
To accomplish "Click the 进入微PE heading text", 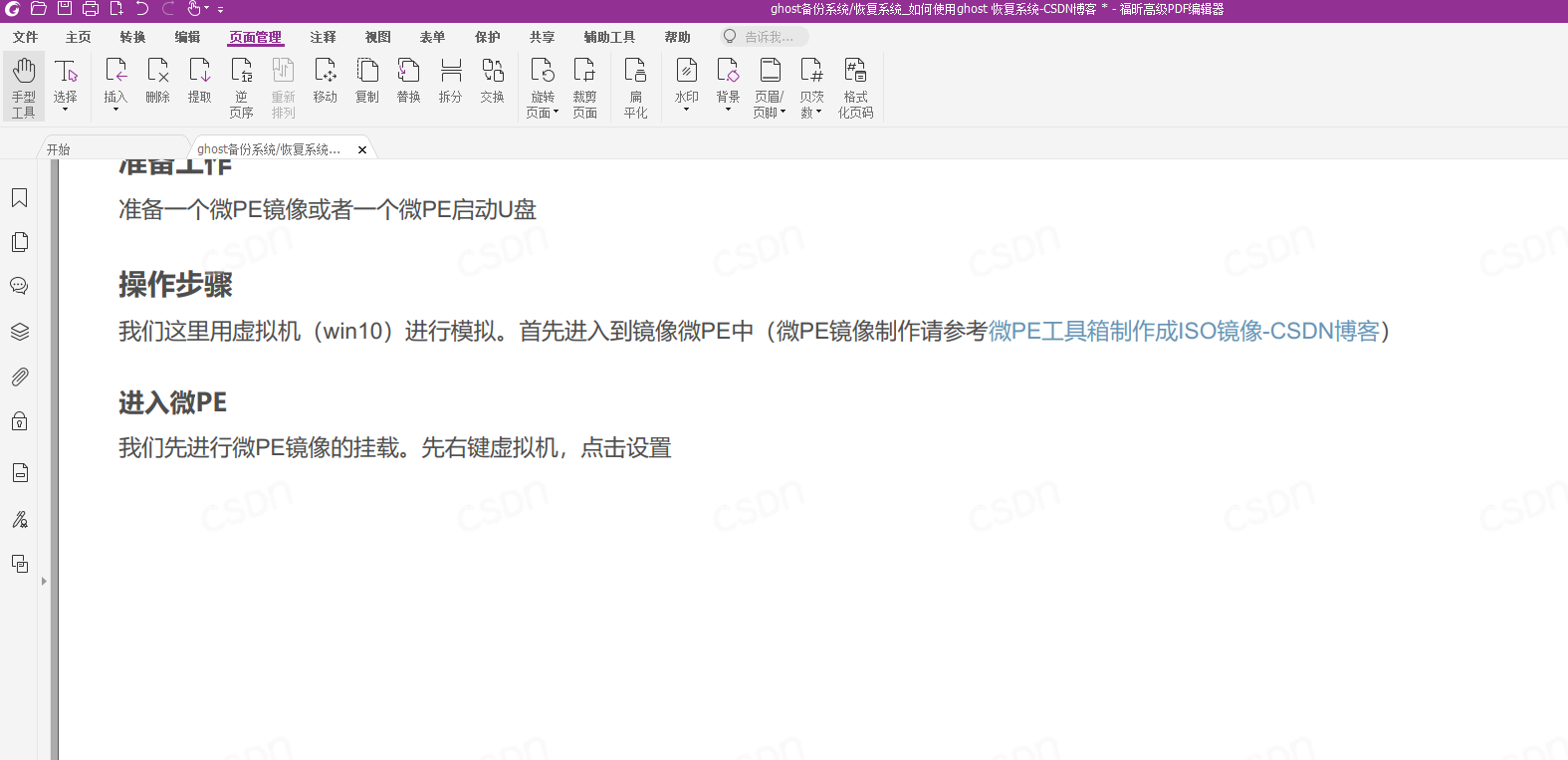I will [172, 402].
